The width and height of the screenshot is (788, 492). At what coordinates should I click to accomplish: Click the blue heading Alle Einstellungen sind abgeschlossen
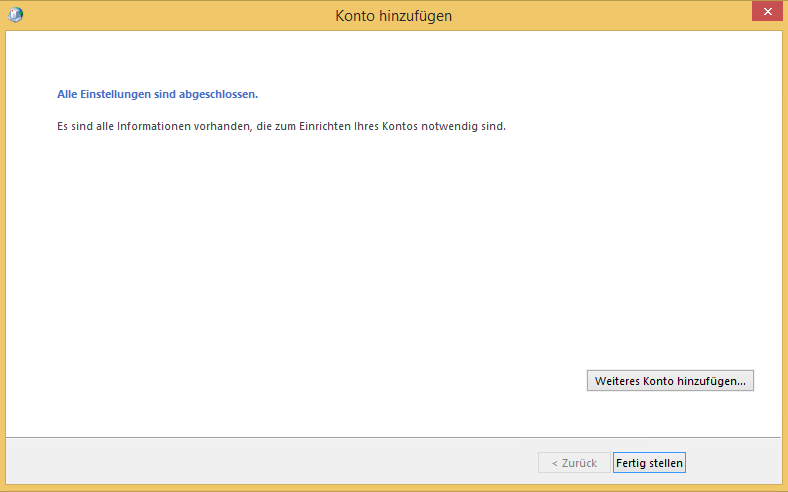[158, 94]
